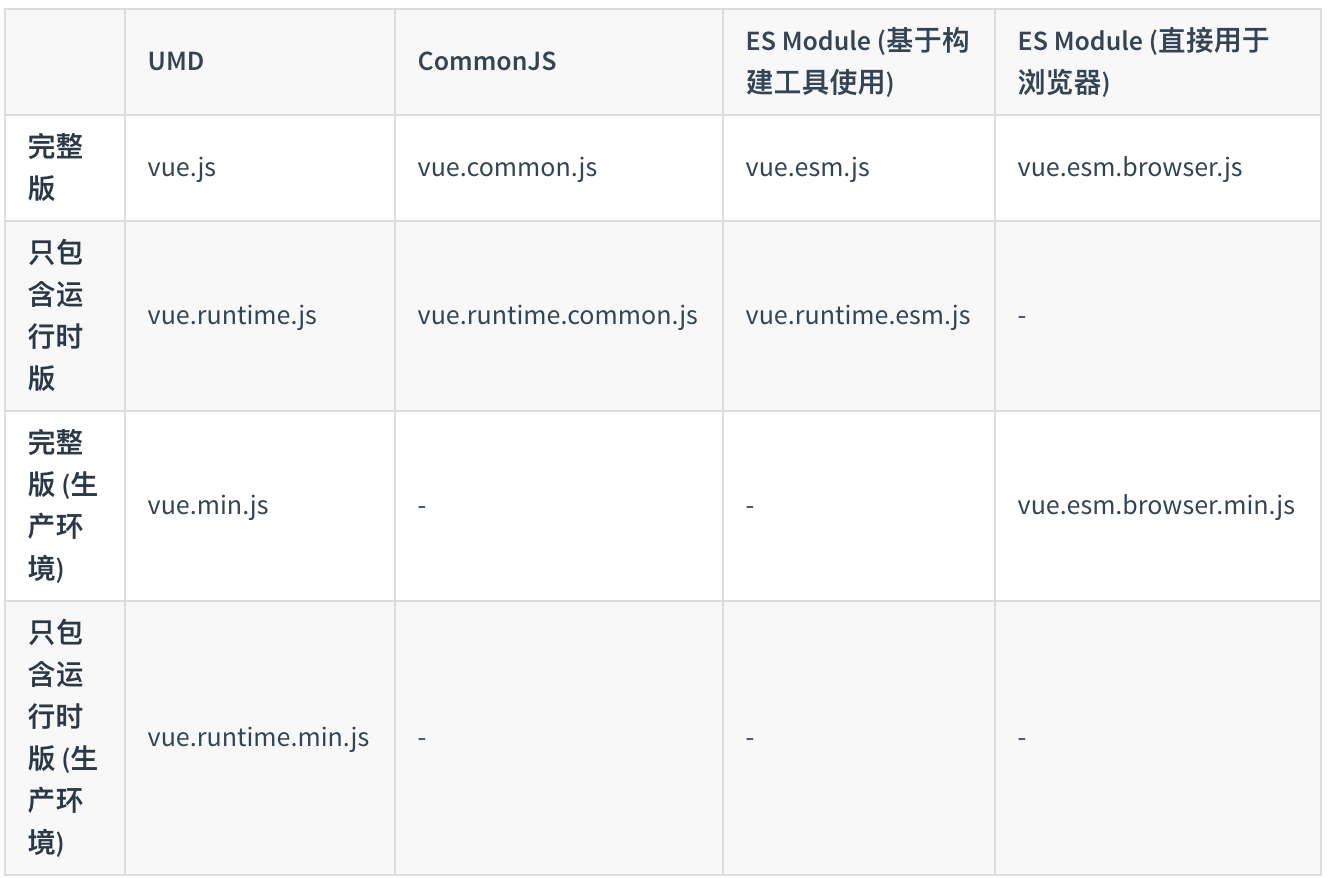This screenshot has height=878, width=1328.
Task: Select vue.runtime.common.js text
Action: tap(558, 315)
